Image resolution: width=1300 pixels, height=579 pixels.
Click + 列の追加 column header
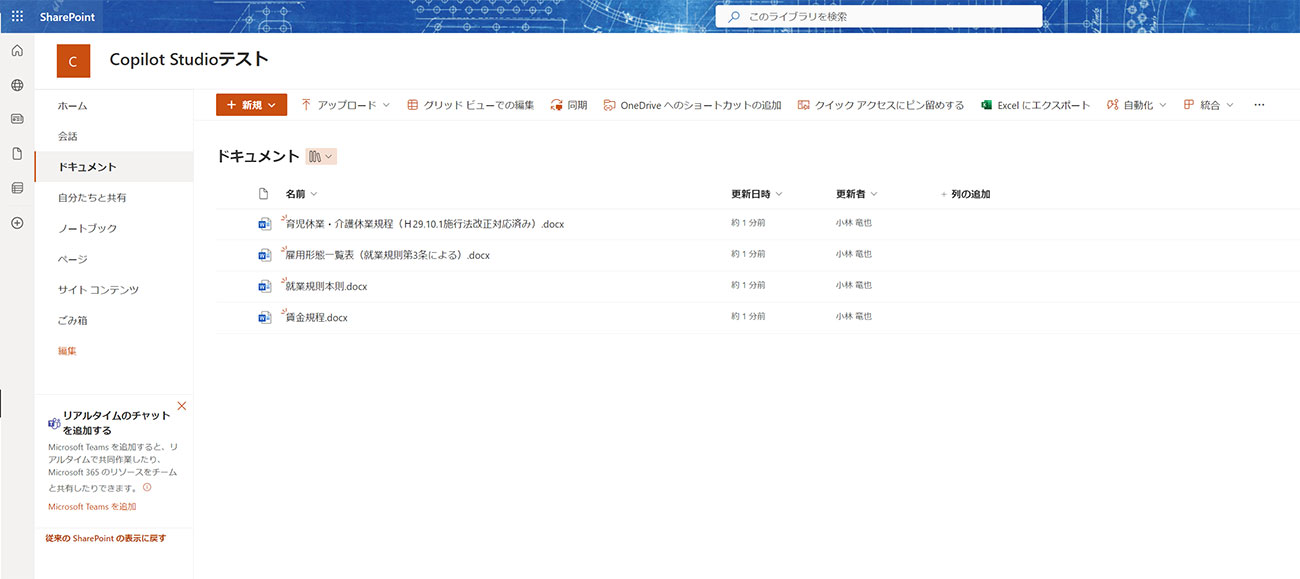[966, 194]
